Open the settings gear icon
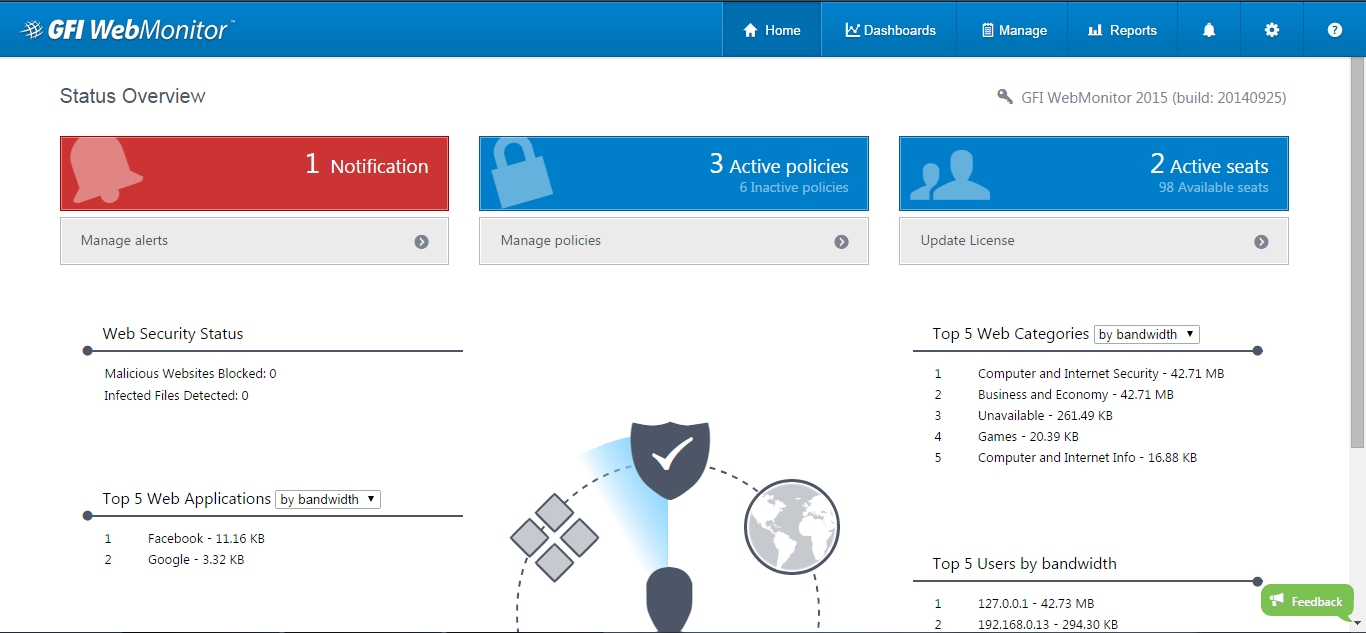Image resolution: width=1366 pixels, height=633 pixels. [1272, 30]
